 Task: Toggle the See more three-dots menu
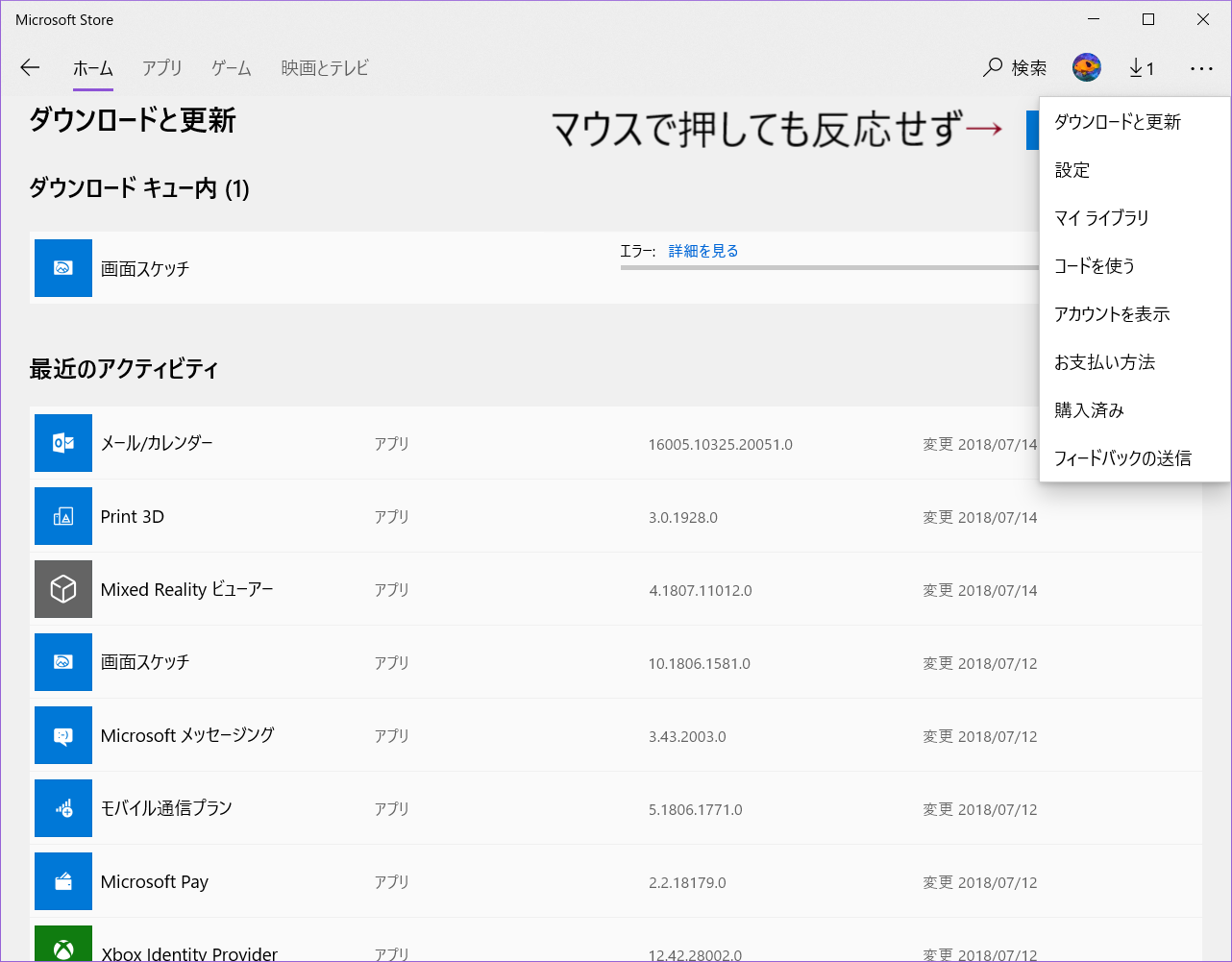coord(1201,68)
